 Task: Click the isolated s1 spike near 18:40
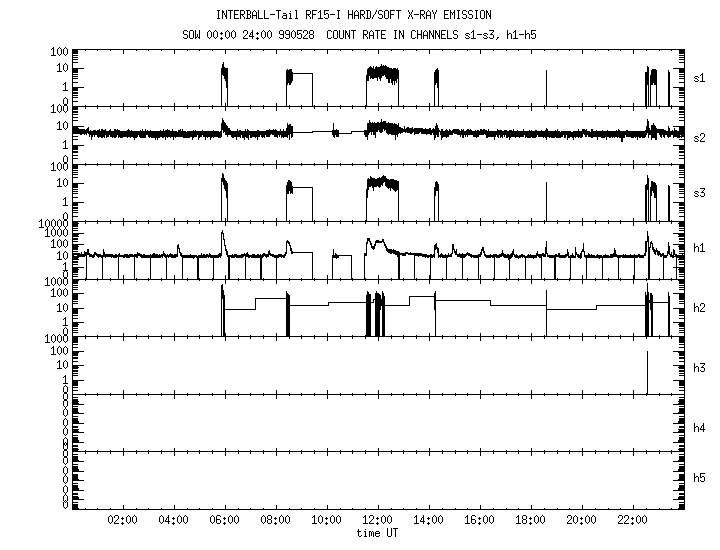(x=547, y=87)
